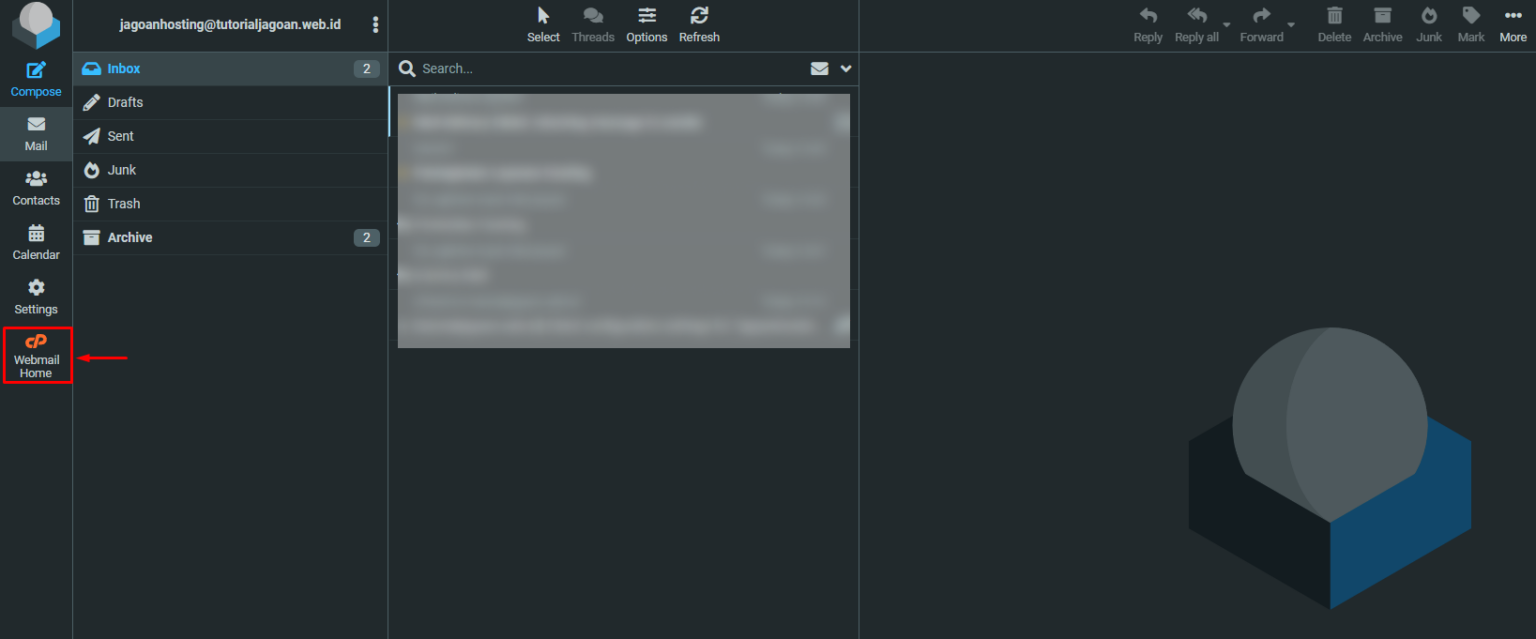Select the Inbox folder
Viewport: 1536px width, 639px height.
[x=124, y=69]
